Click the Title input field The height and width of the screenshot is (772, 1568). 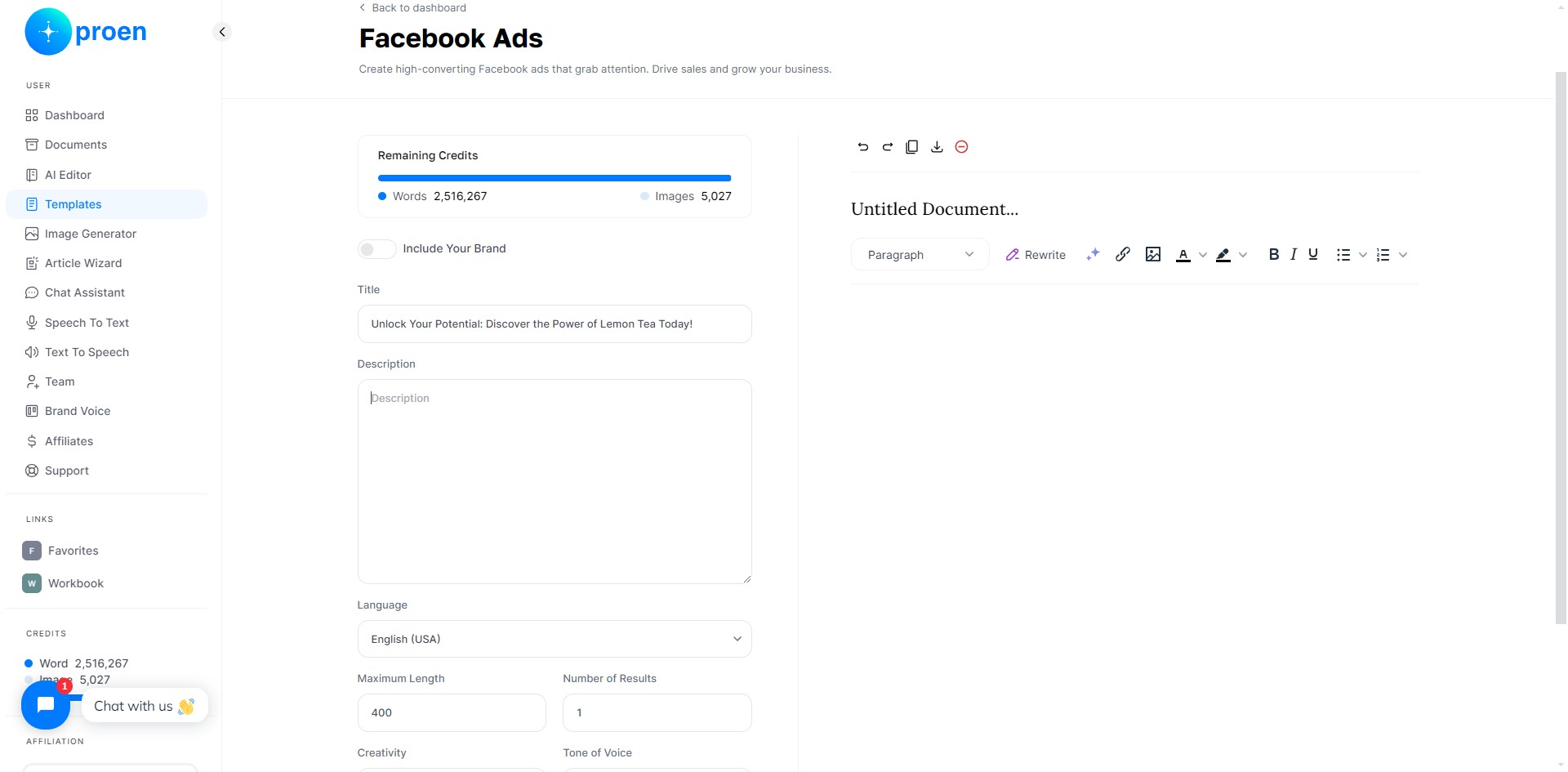[x=555, y=324]
